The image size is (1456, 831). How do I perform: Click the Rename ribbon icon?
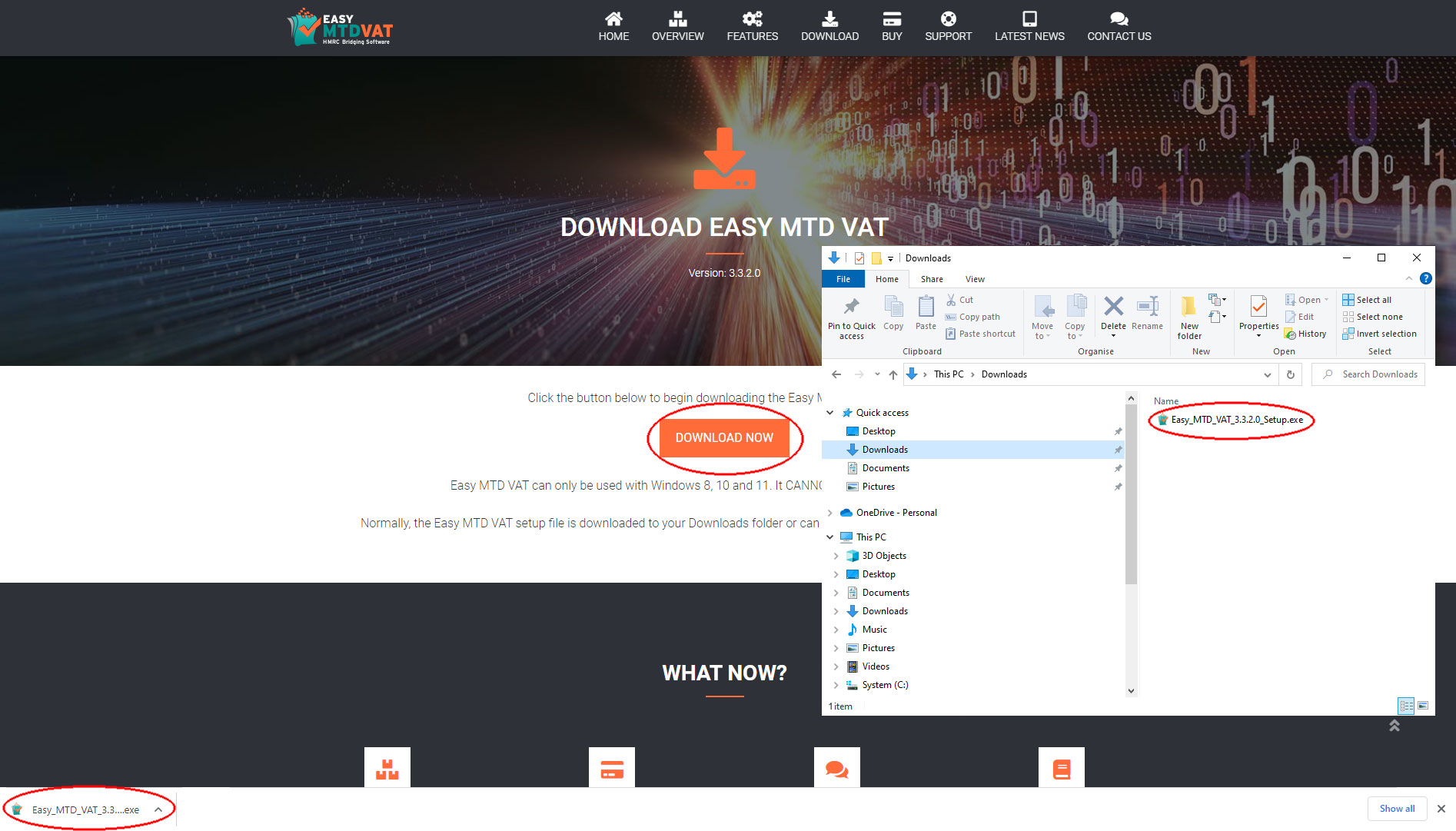[1147, 313]
